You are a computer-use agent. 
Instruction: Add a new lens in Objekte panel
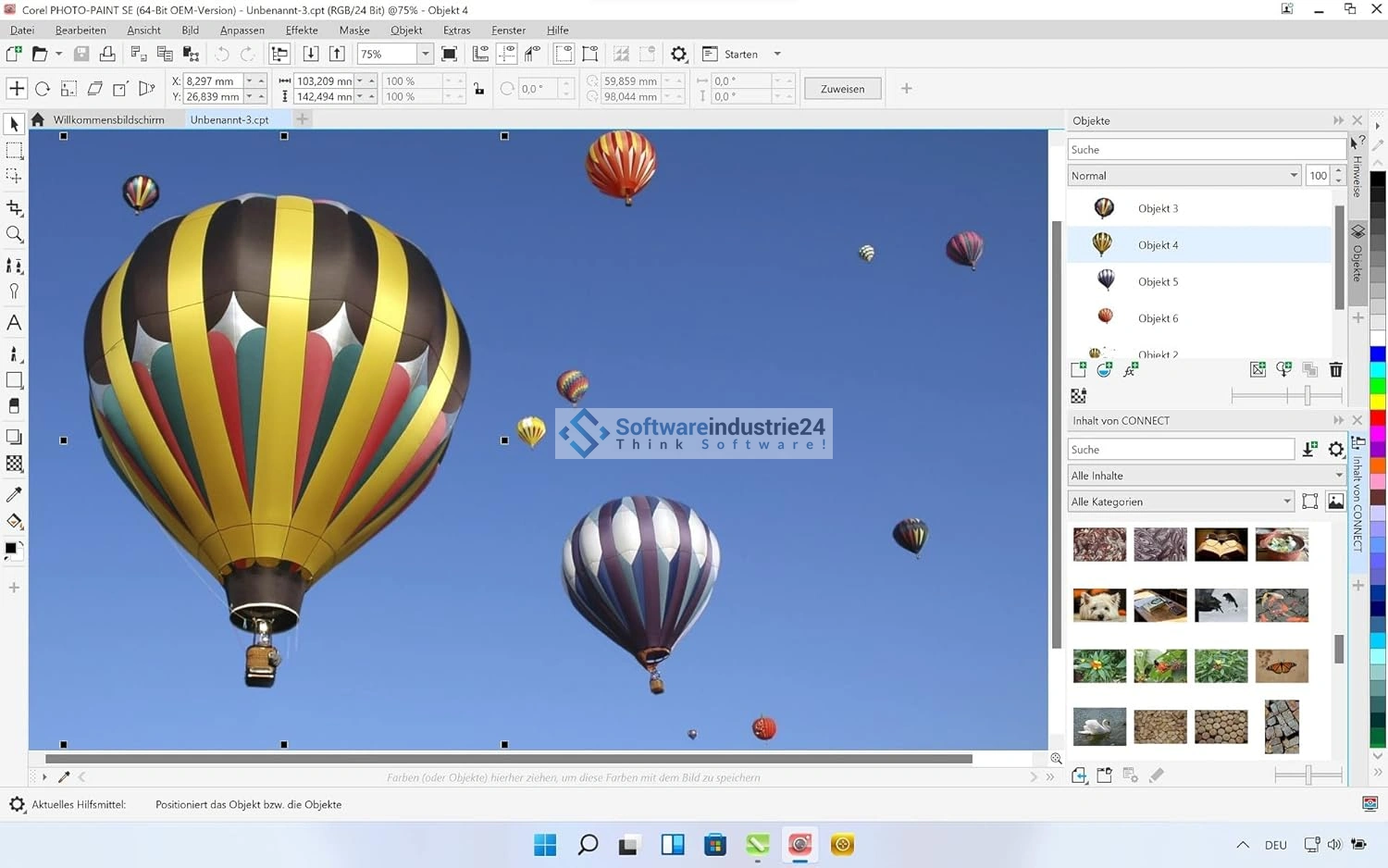click(1104, 370)
